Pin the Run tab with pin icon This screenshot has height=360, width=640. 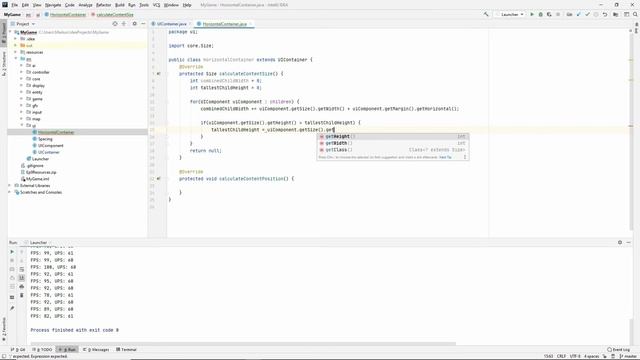tap(12, 308)
